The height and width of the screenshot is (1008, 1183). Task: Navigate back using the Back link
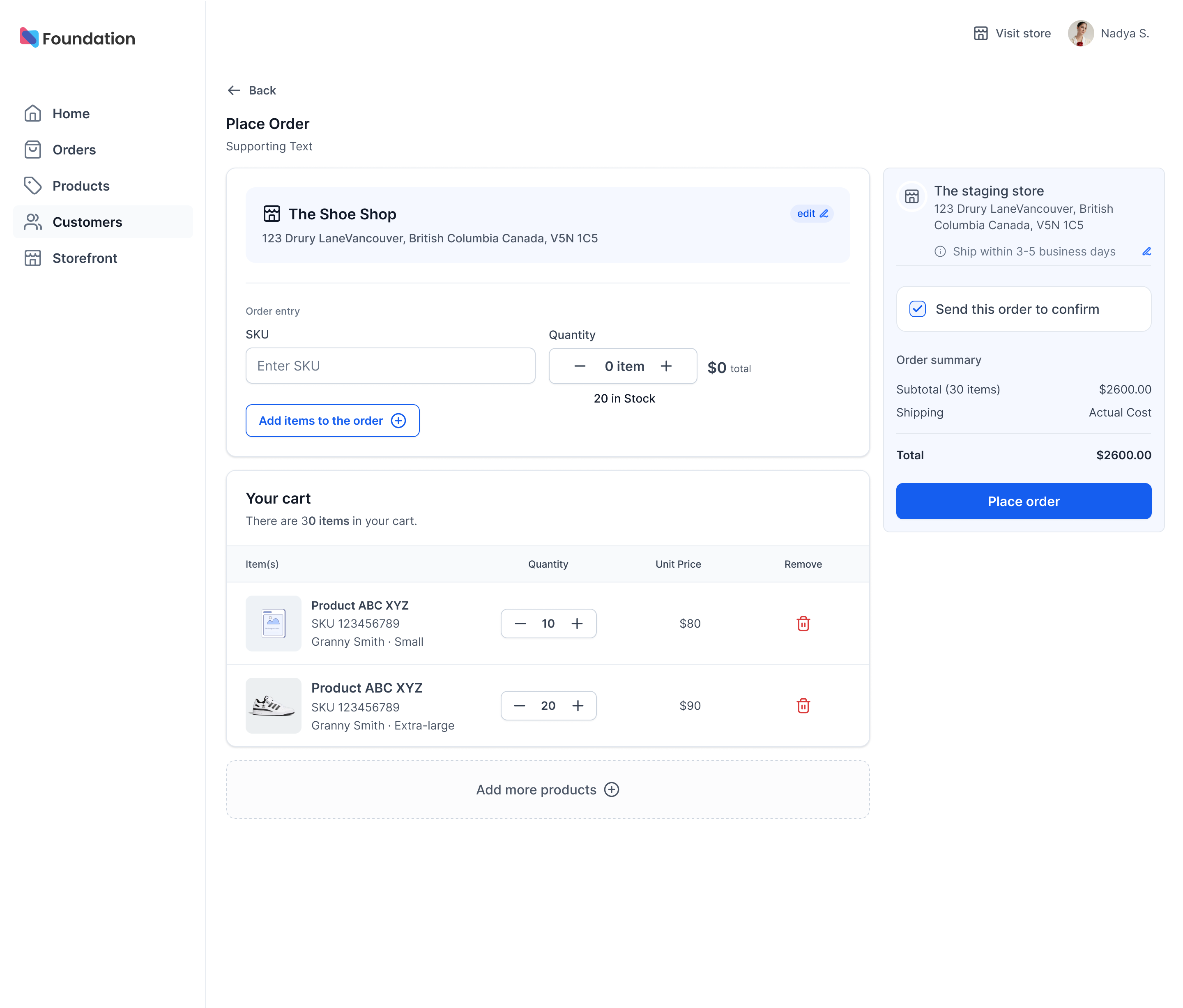pos(251,90)
